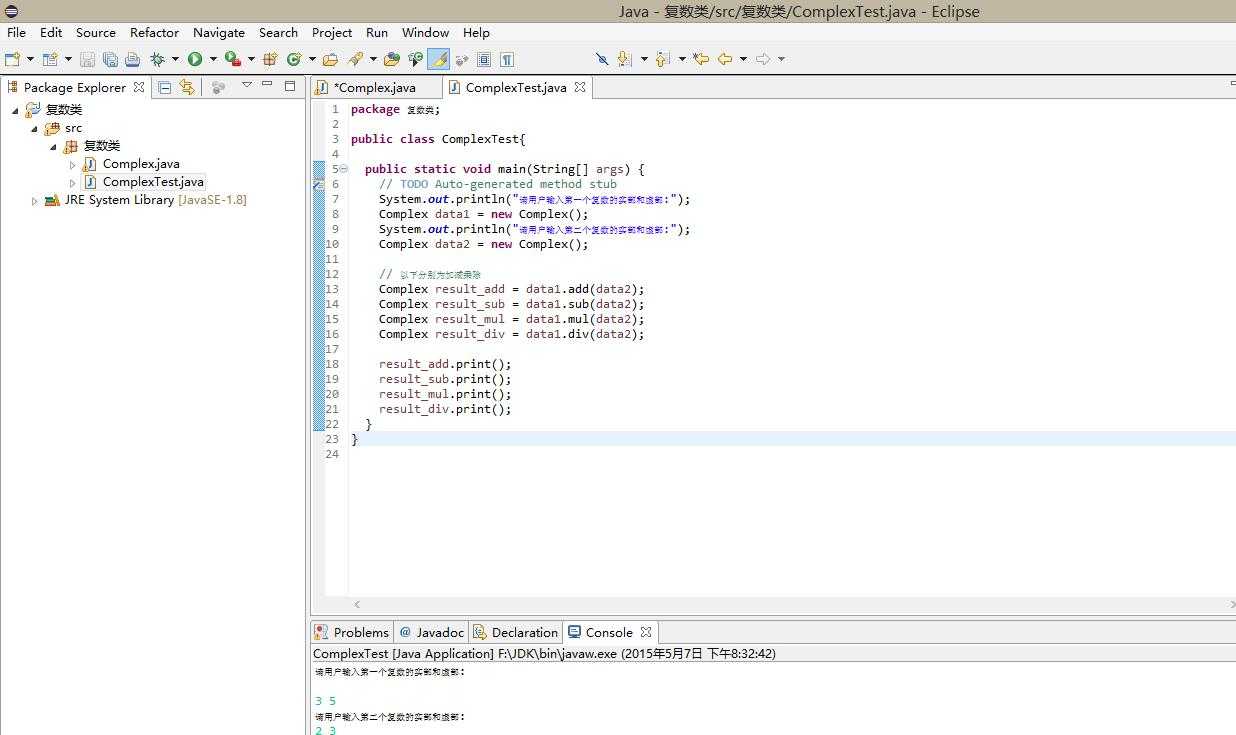Select ComplexTest.java in Package Explorer
The width and height of the screenshot is (1236, 735).
(x=153, y=182)
